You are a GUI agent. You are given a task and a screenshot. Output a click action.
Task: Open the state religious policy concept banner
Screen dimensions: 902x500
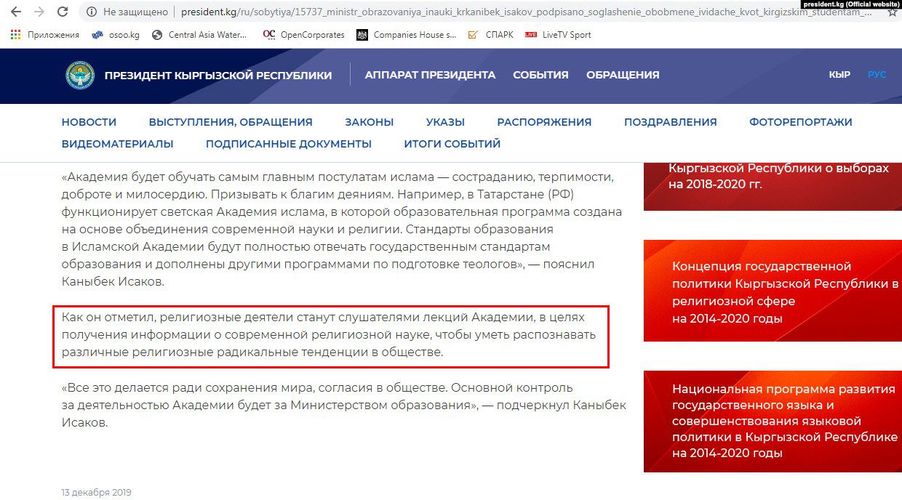770,292
